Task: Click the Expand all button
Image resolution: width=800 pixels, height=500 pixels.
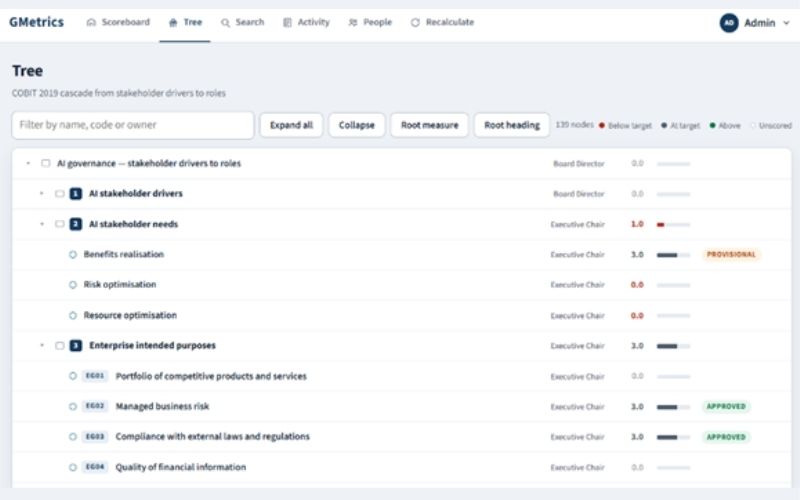Action: click(291, 125)
